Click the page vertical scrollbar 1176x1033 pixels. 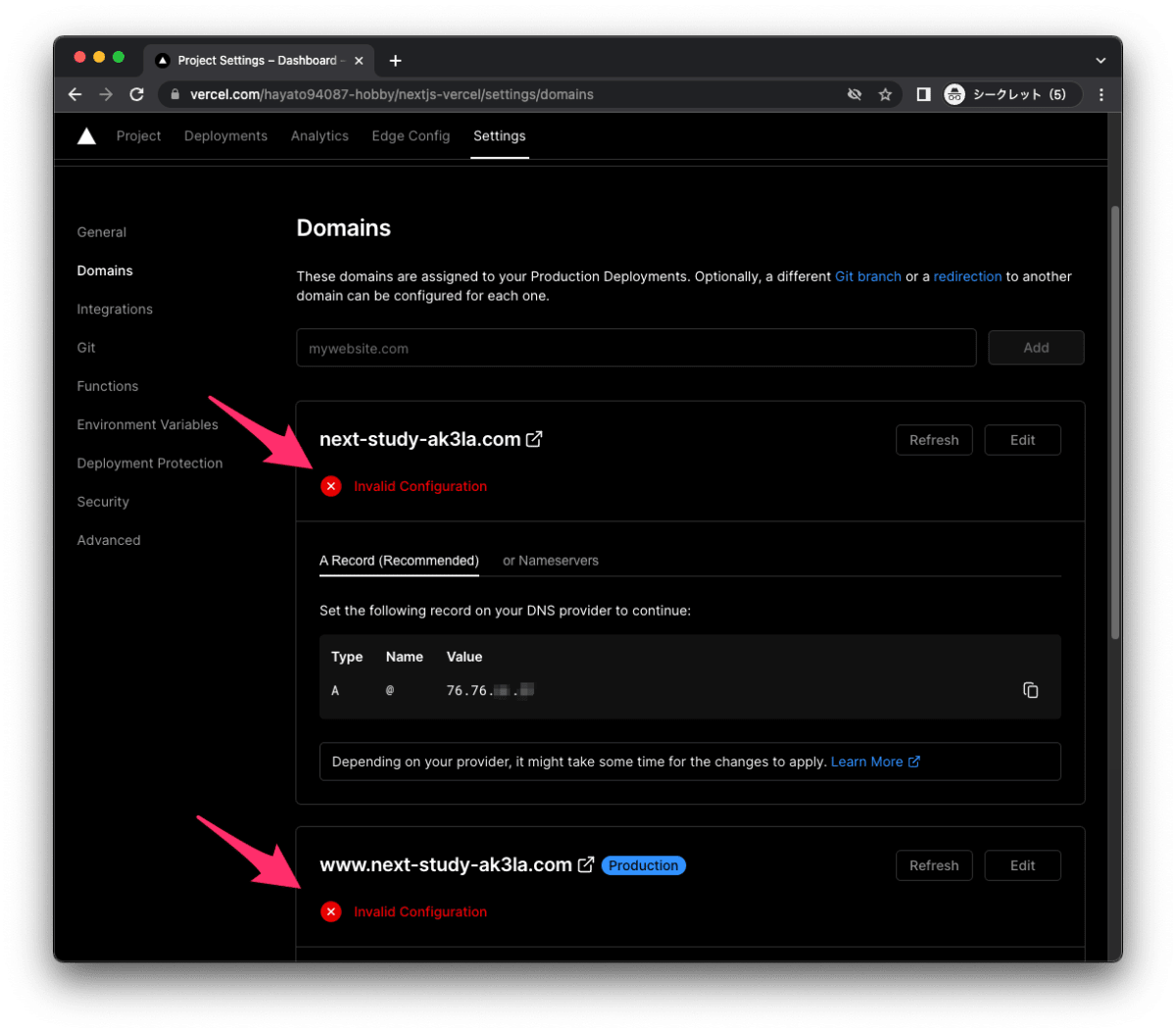click(x=1115, y=421)
